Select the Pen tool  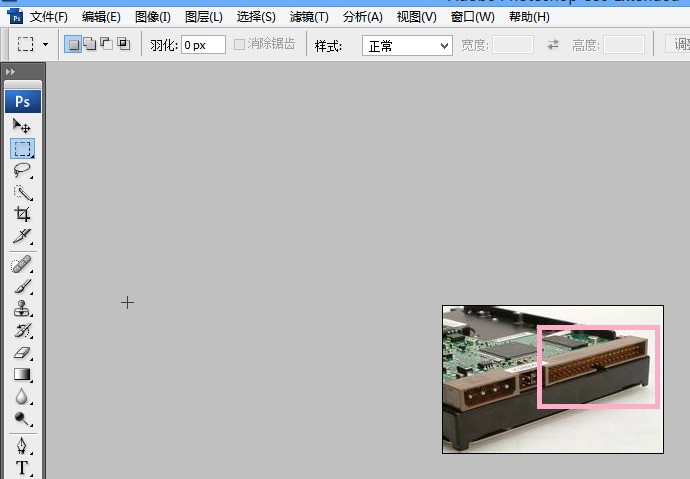click(x=22, y=445)
